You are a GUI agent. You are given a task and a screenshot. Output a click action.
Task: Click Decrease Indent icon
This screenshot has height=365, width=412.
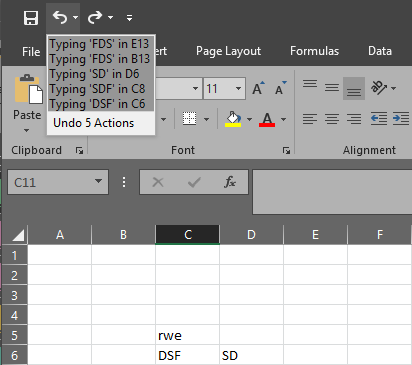379,119
